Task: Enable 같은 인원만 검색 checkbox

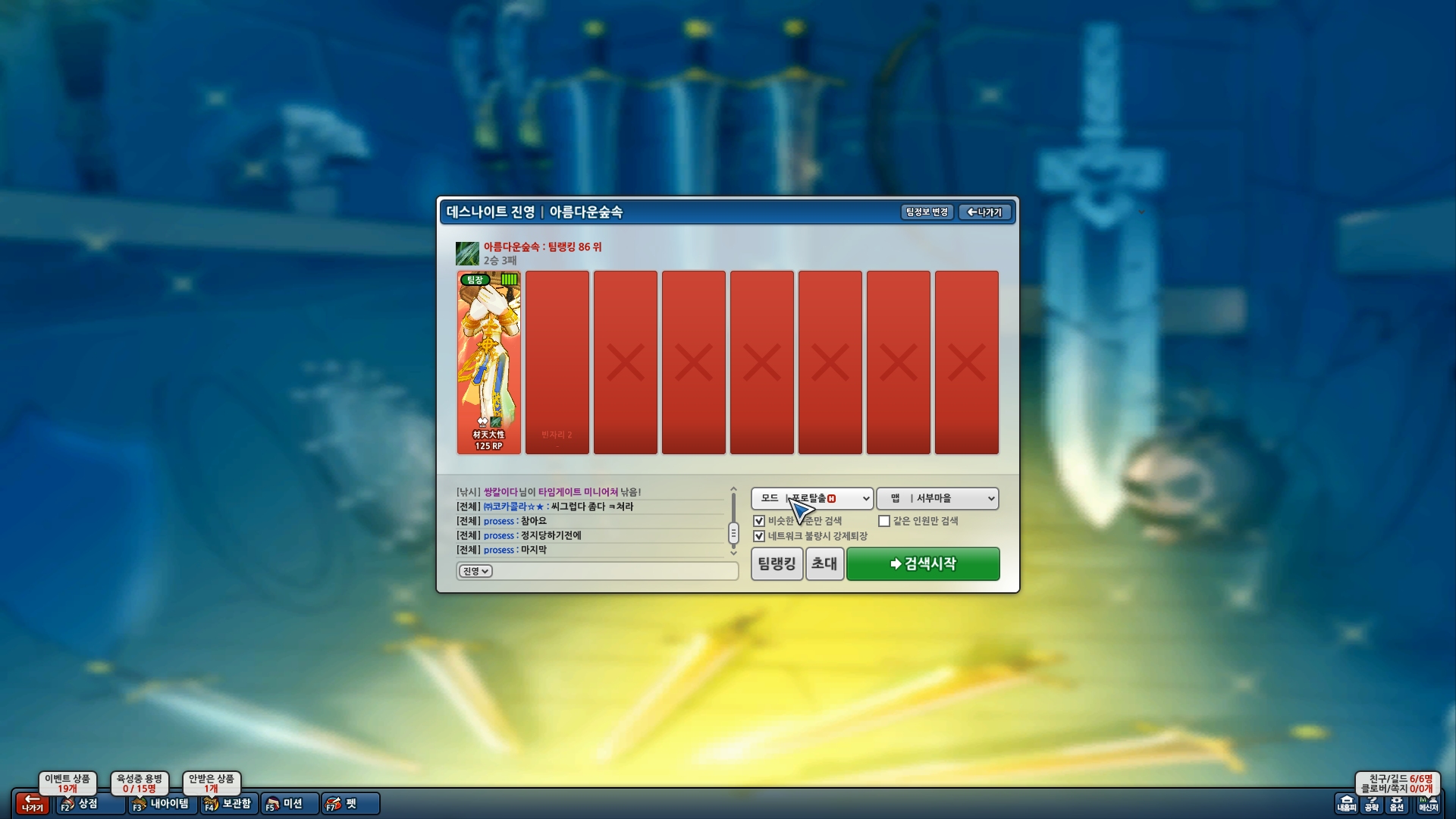Action: coord(884,521)
